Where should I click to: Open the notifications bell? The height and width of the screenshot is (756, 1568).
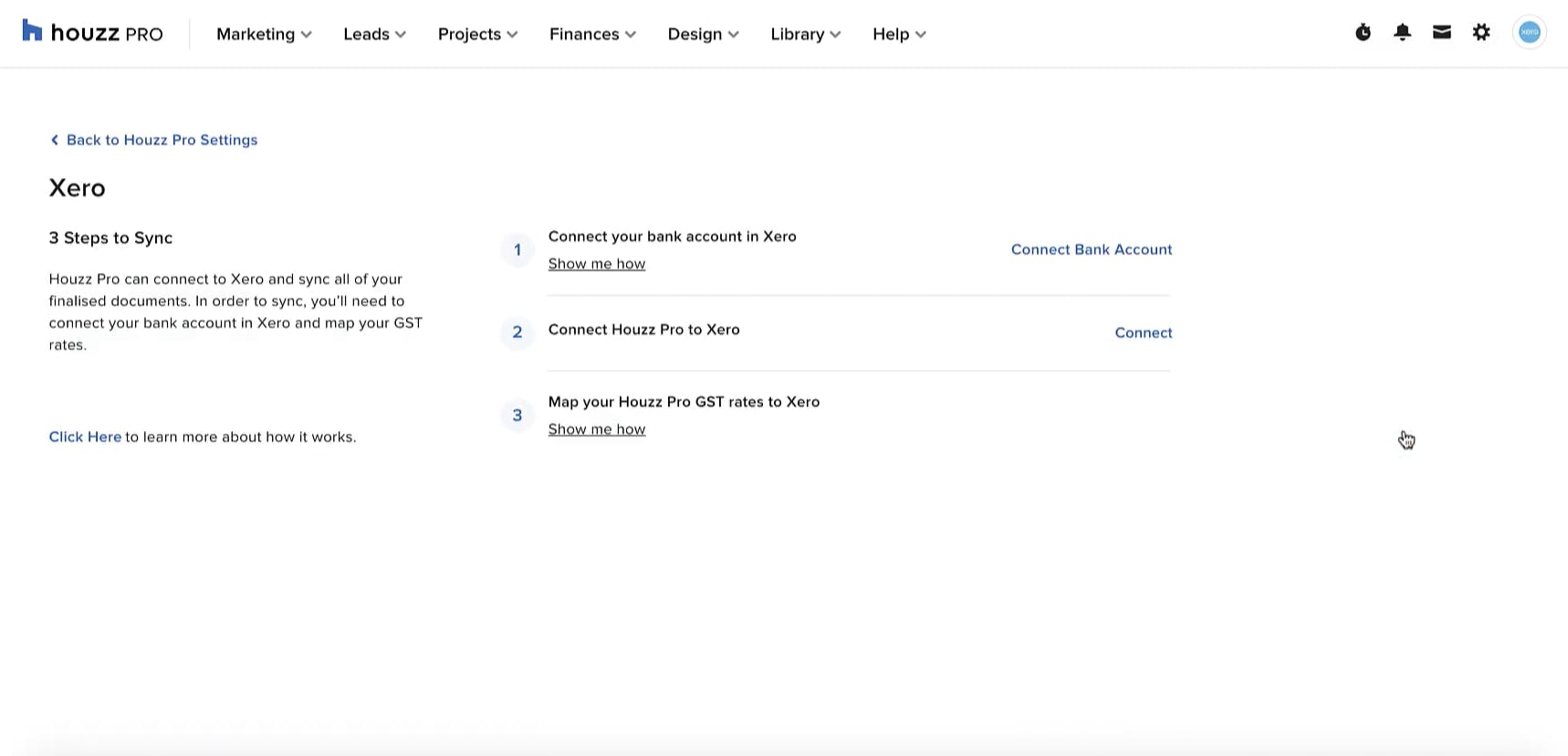1403,33
